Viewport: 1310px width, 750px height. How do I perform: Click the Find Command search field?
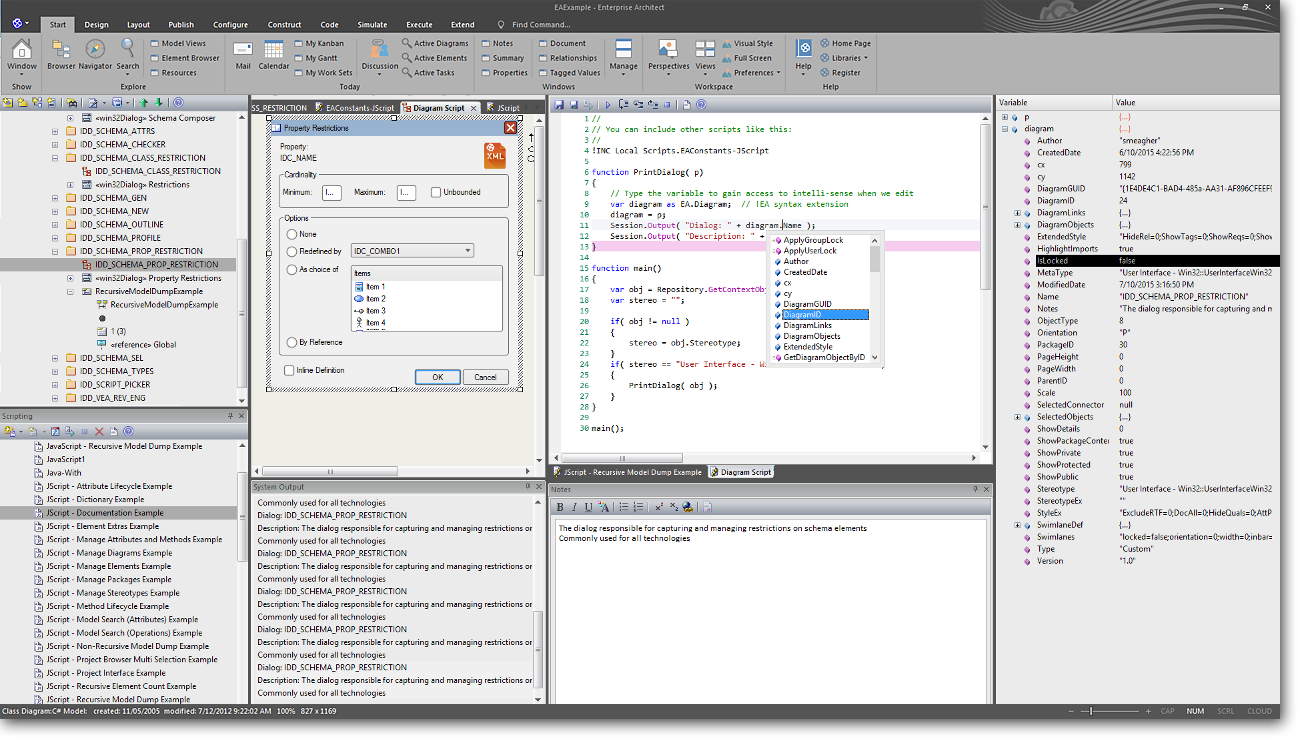pyautogui.click(x=540, y=24)
